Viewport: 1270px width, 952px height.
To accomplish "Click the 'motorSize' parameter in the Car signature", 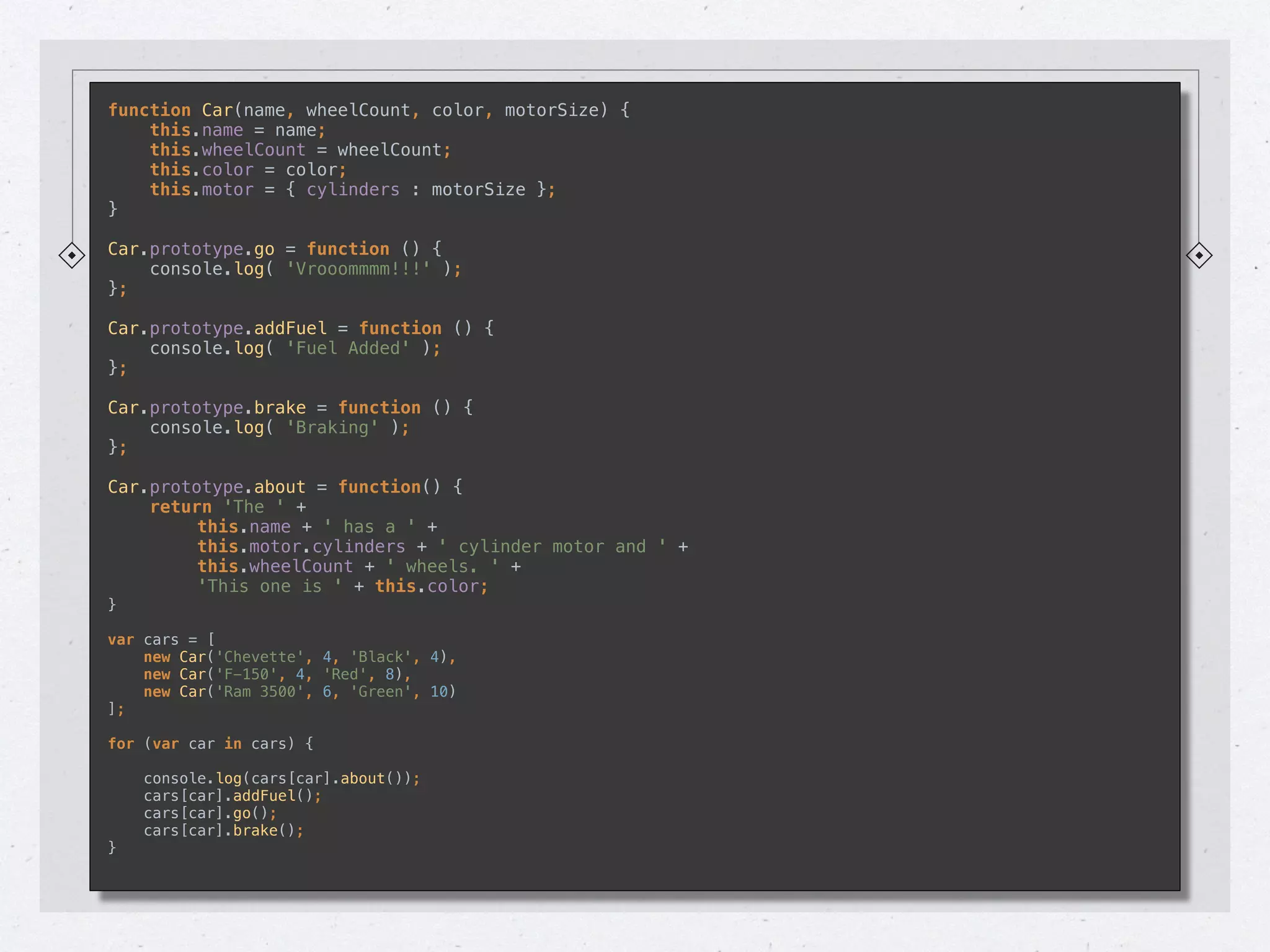I will pos(551,110).
